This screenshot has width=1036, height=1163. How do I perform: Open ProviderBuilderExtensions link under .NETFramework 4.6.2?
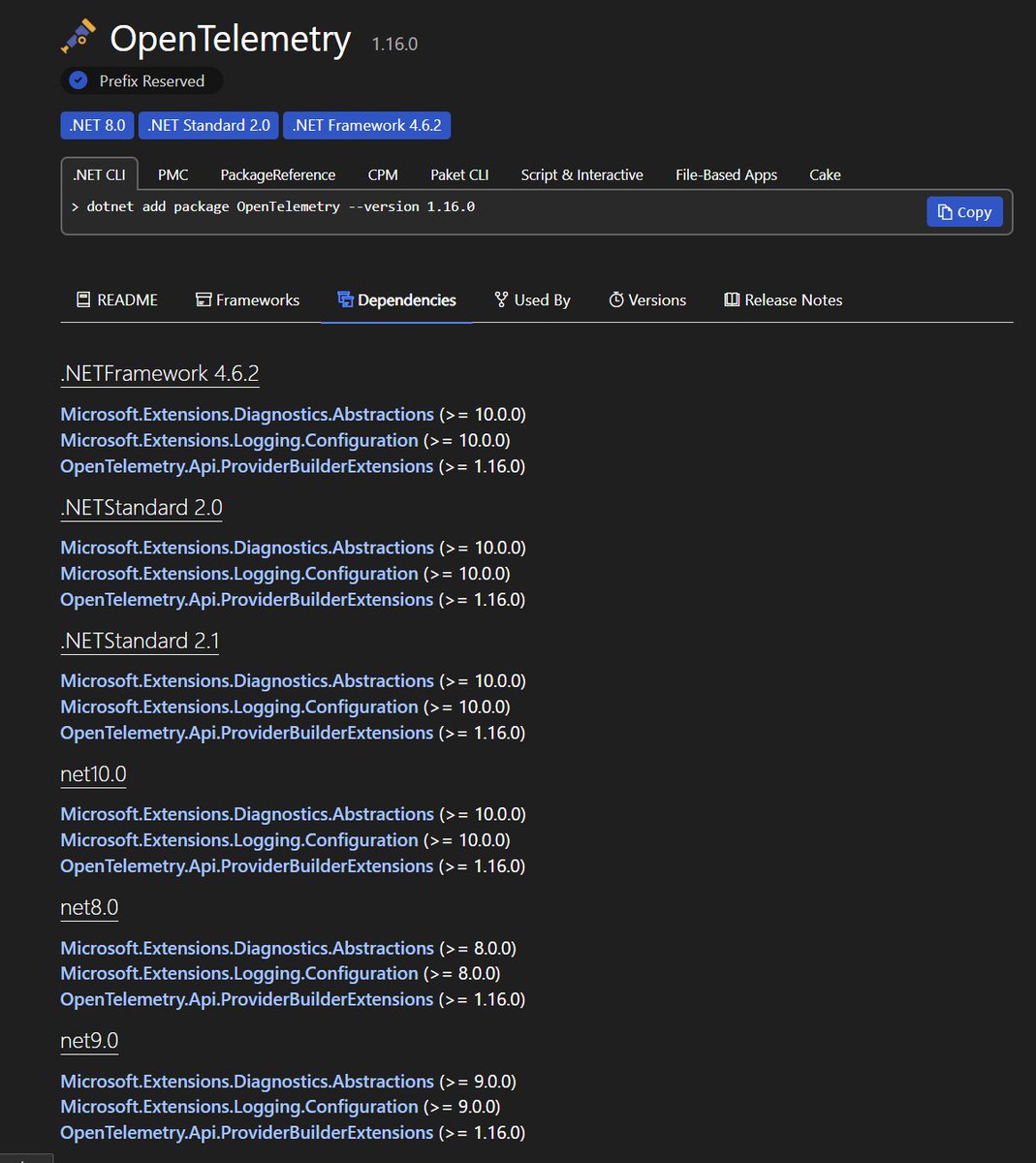[x=247, y=466]
